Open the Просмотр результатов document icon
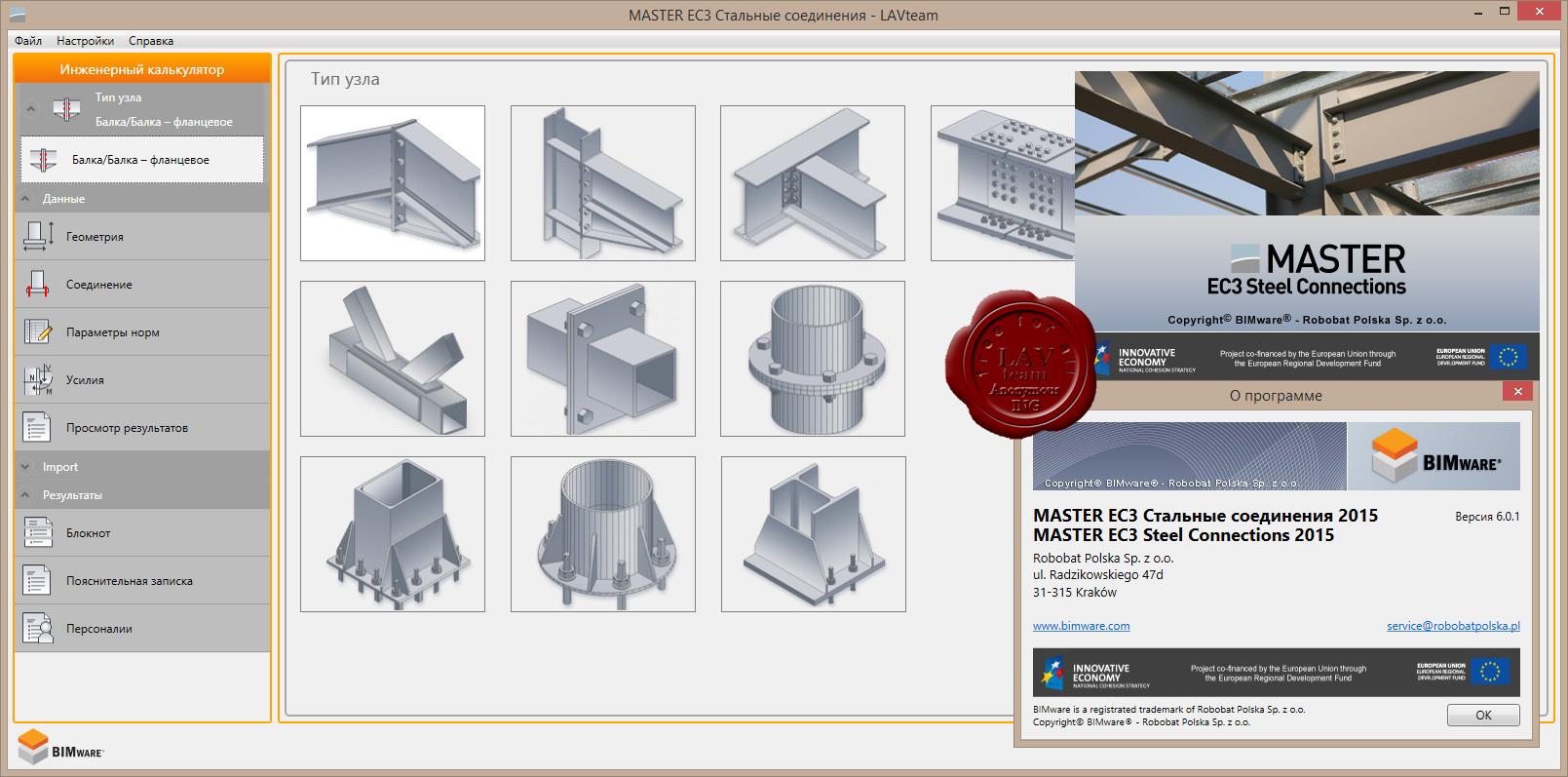The image size is (1568, 777). point(38,427)
